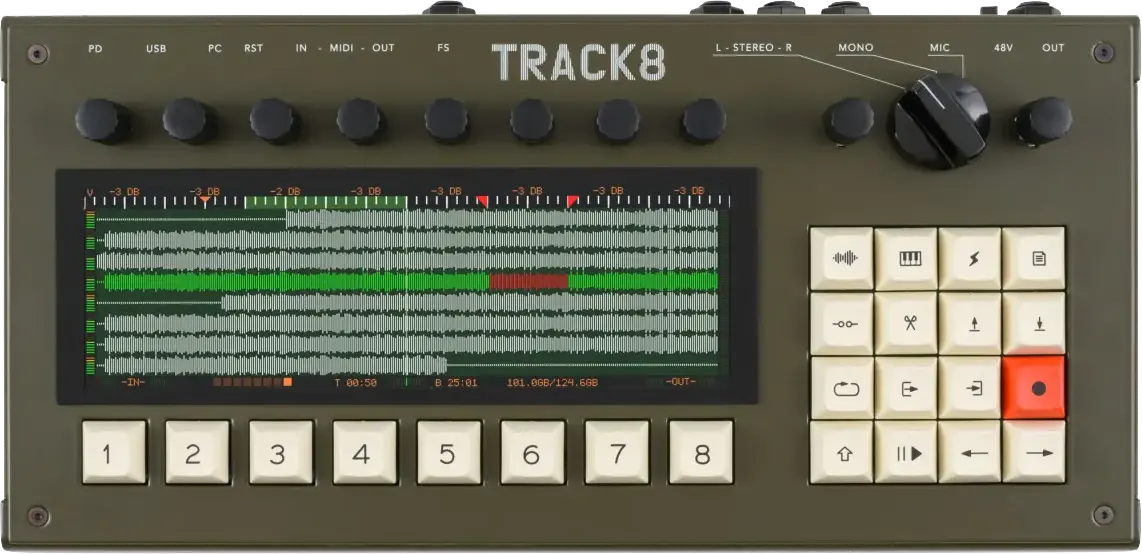
Task: Click the 48V label
Action: click(x=1004, y=48)
